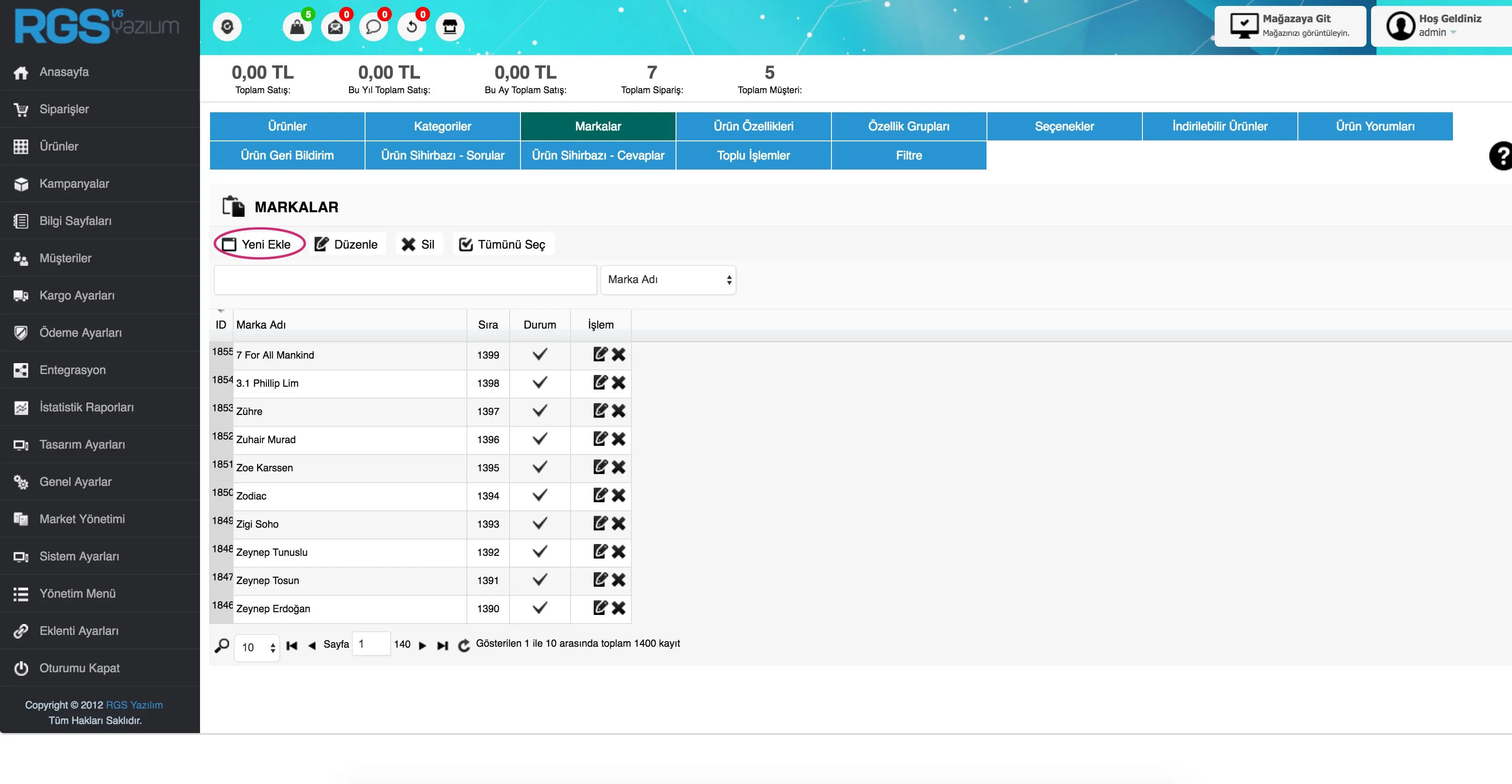Click the Mağazaya Git button

tap(1290, 26)
